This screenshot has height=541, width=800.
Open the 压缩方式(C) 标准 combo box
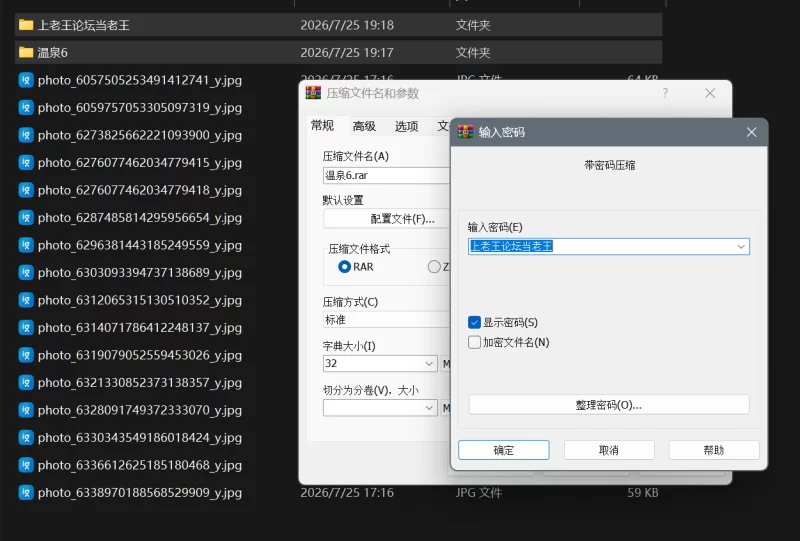click(x=387, y=319)
